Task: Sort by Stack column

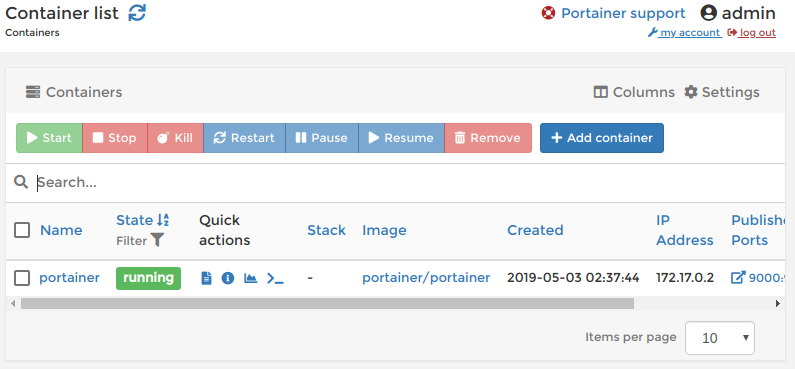Action: click(327, 230)
